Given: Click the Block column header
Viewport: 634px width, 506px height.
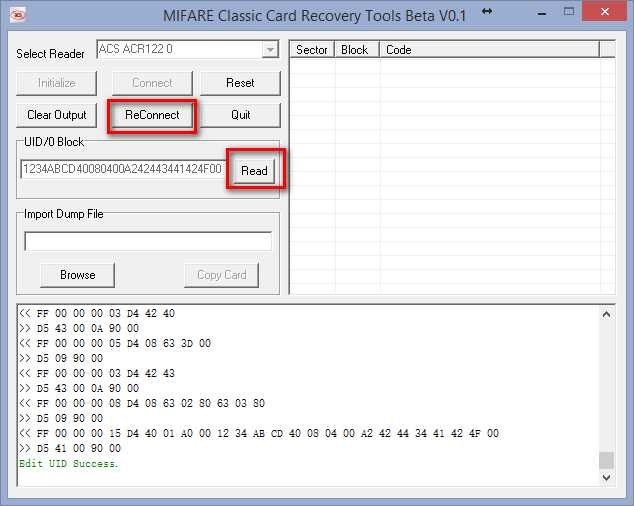Looking at the screenshot, I should 357,50.
